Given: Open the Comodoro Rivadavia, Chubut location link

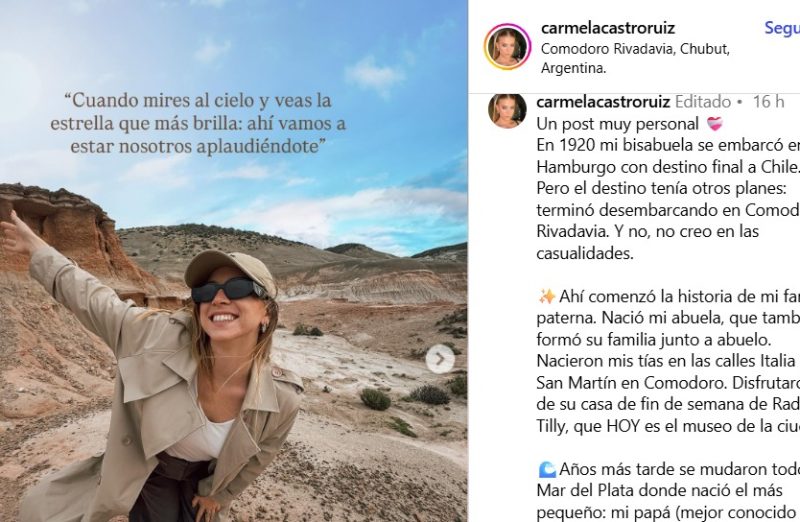Looking at the screenshot, I should point(635,58).
